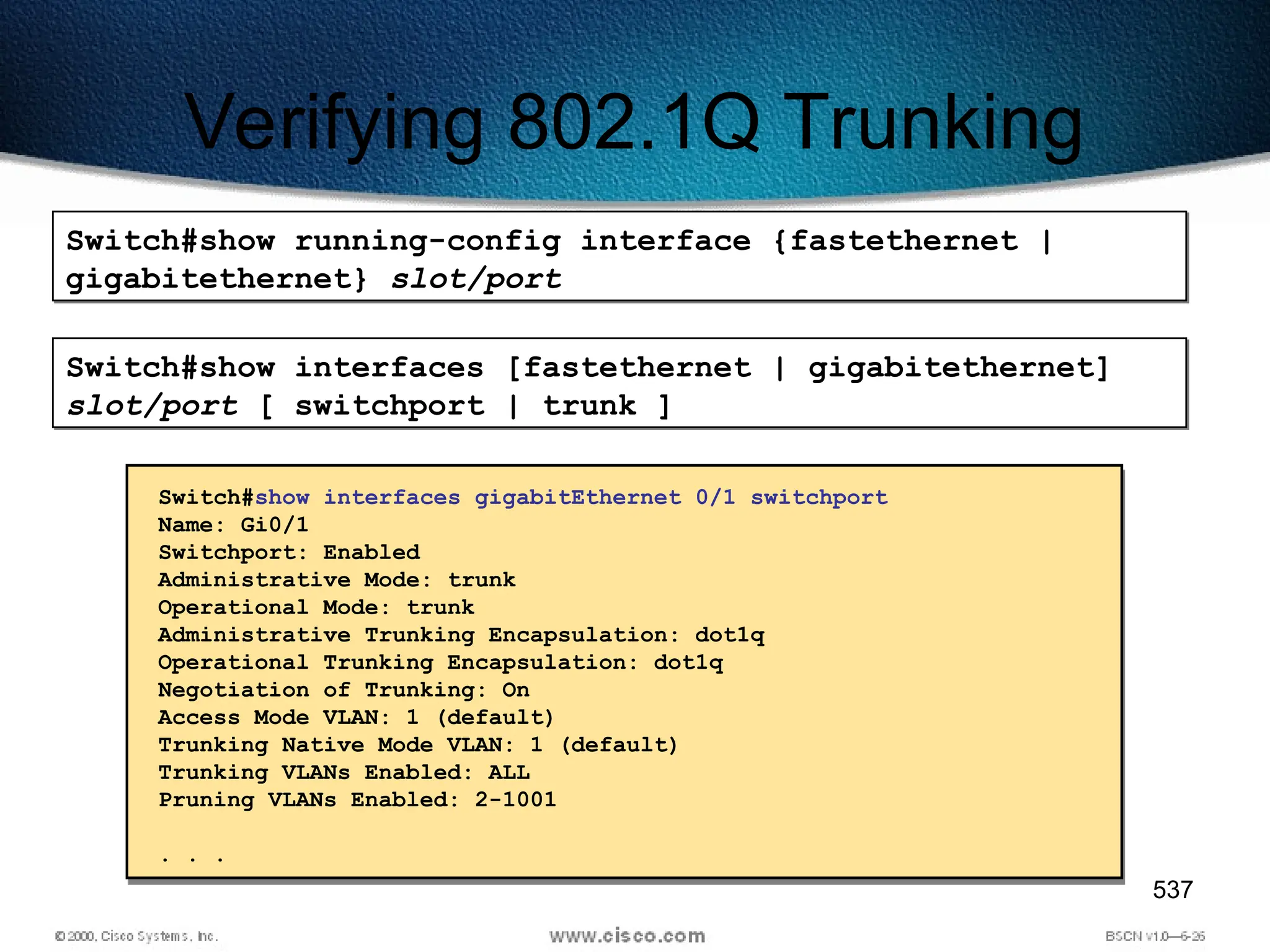The image size is (1270, 952).
Task: Click the 'Switch#show interfaces [fastethernet | gigabitethernet]' line
Action: pos(587,368)
